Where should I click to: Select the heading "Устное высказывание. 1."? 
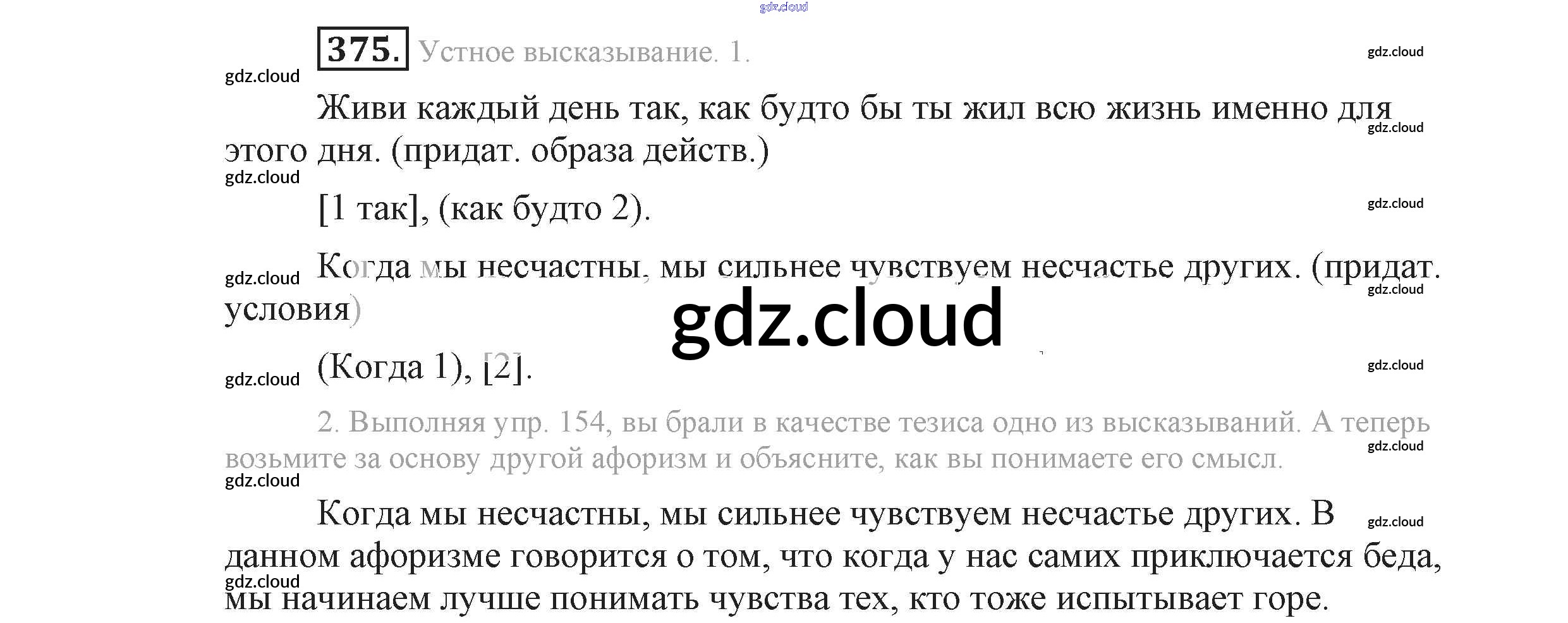click(x=583, y=52)
